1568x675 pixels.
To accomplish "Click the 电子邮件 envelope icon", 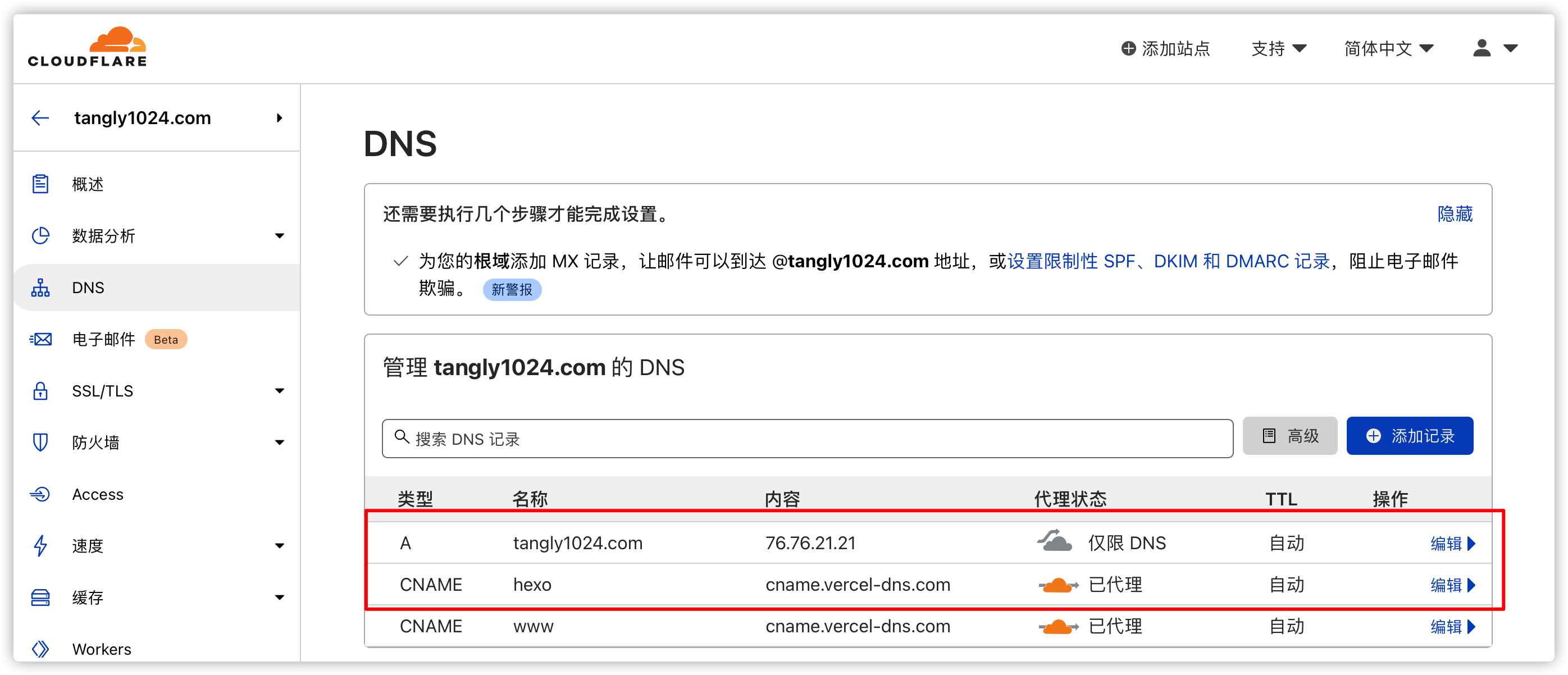I will (x=40, y=339).
